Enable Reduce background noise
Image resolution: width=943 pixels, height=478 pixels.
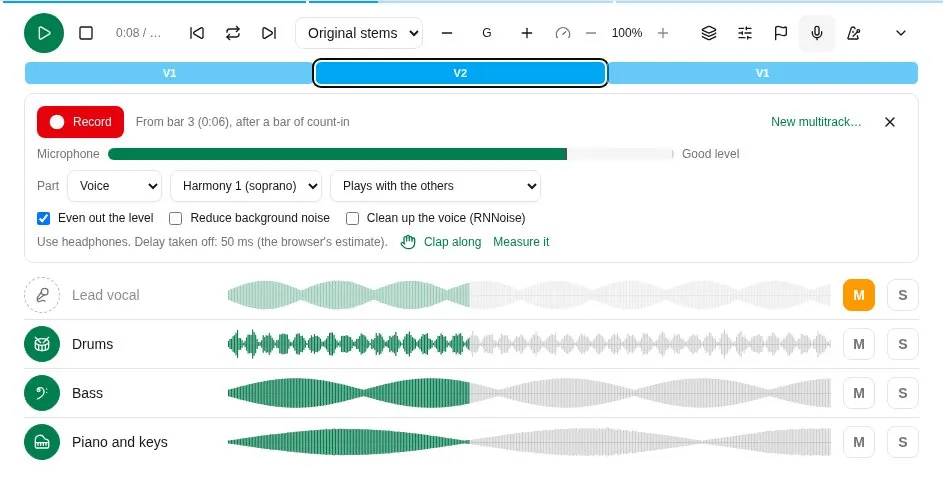[x=176, y=218]
